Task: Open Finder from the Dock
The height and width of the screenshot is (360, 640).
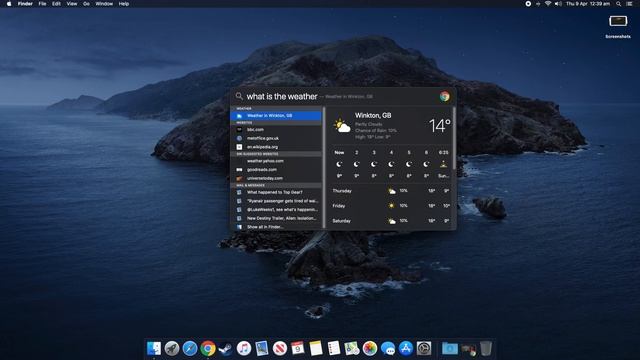Action: 154,349
